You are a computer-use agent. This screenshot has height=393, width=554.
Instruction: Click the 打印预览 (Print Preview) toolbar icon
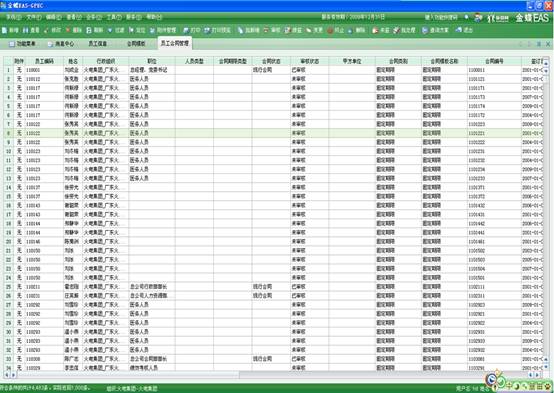[x=217, y=30]
